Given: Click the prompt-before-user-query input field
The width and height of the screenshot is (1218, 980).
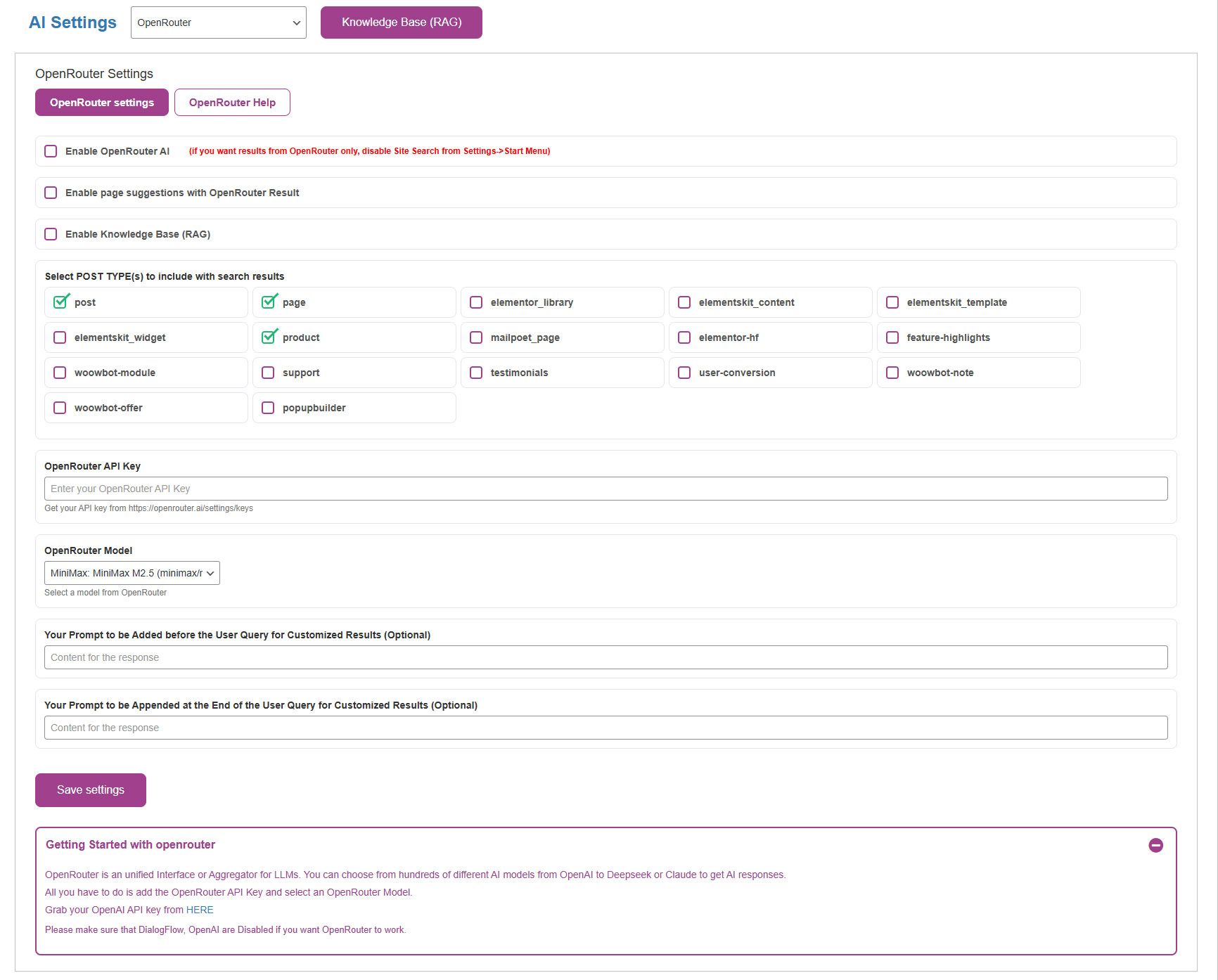Looking at the screenshot, I should point(605,657).
